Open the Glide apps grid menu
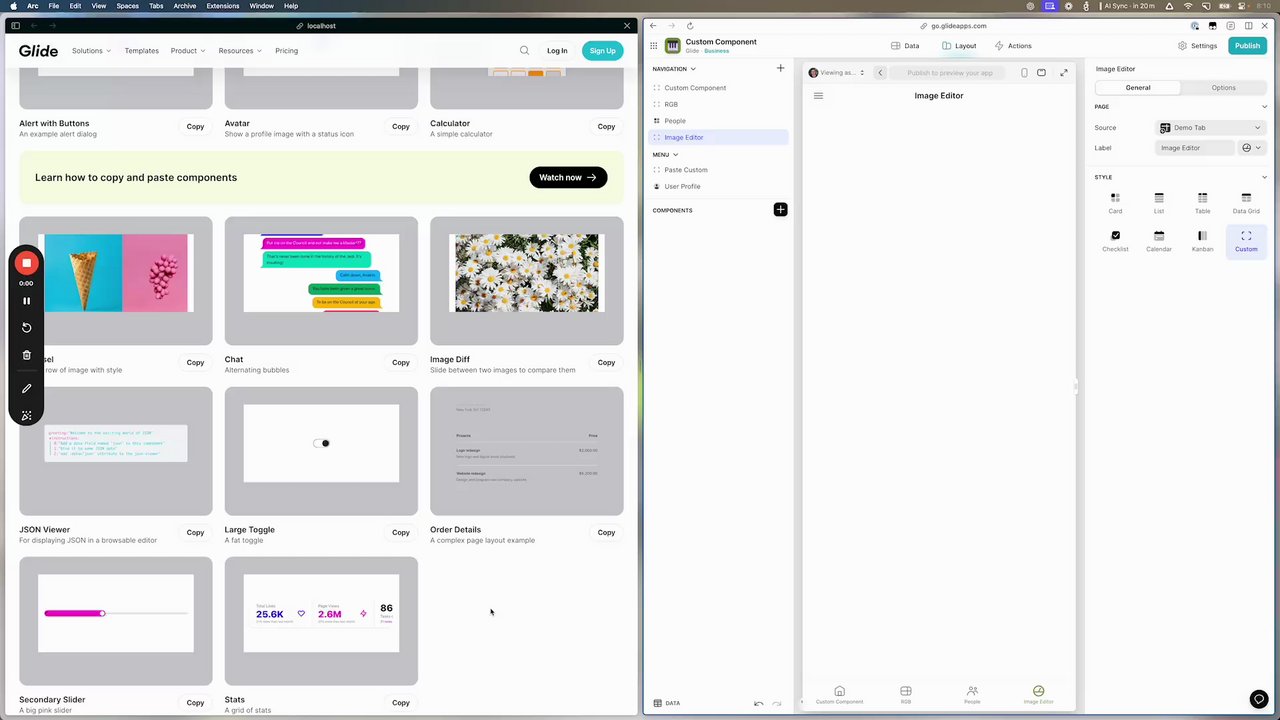The image size is (1280, 720). pos(654,46)
